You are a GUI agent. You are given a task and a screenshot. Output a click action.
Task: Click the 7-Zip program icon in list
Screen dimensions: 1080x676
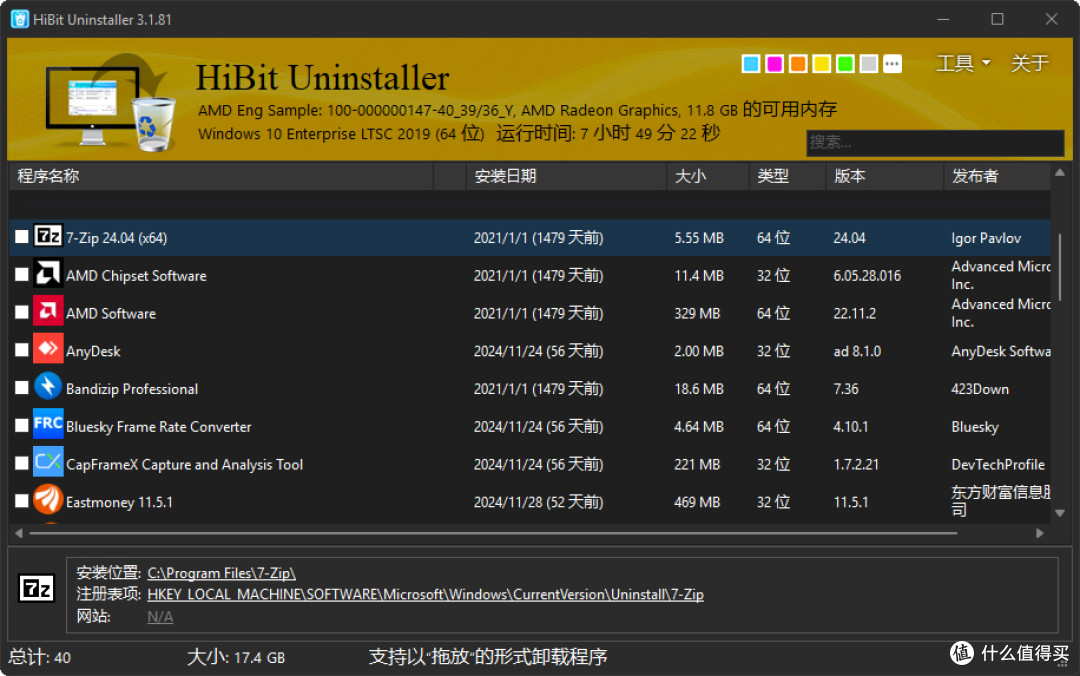tap(48, 236)
